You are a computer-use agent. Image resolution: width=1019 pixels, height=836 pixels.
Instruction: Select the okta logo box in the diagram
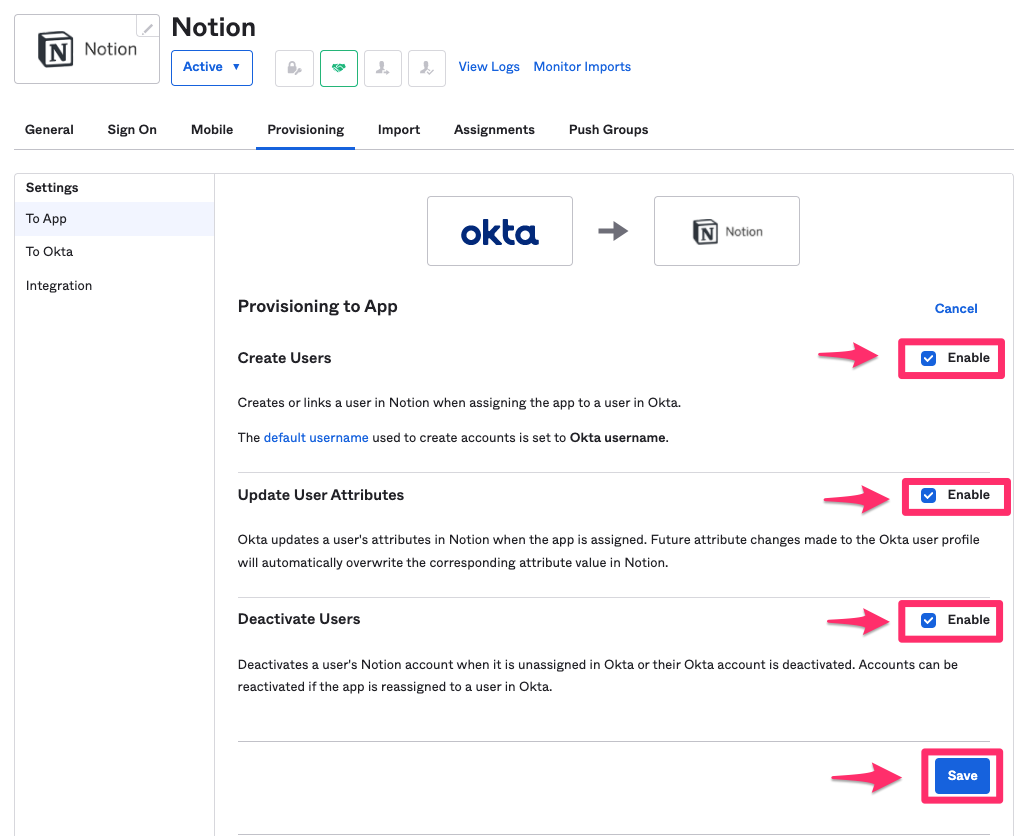[x=499, y=231]
